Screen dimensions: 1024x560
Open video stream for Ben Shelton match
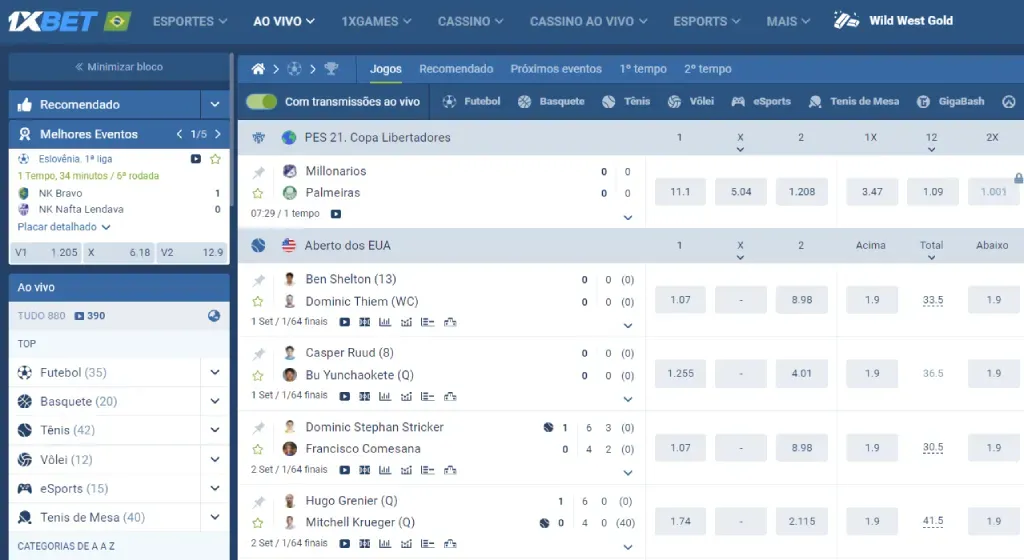[x=345, y=322]
